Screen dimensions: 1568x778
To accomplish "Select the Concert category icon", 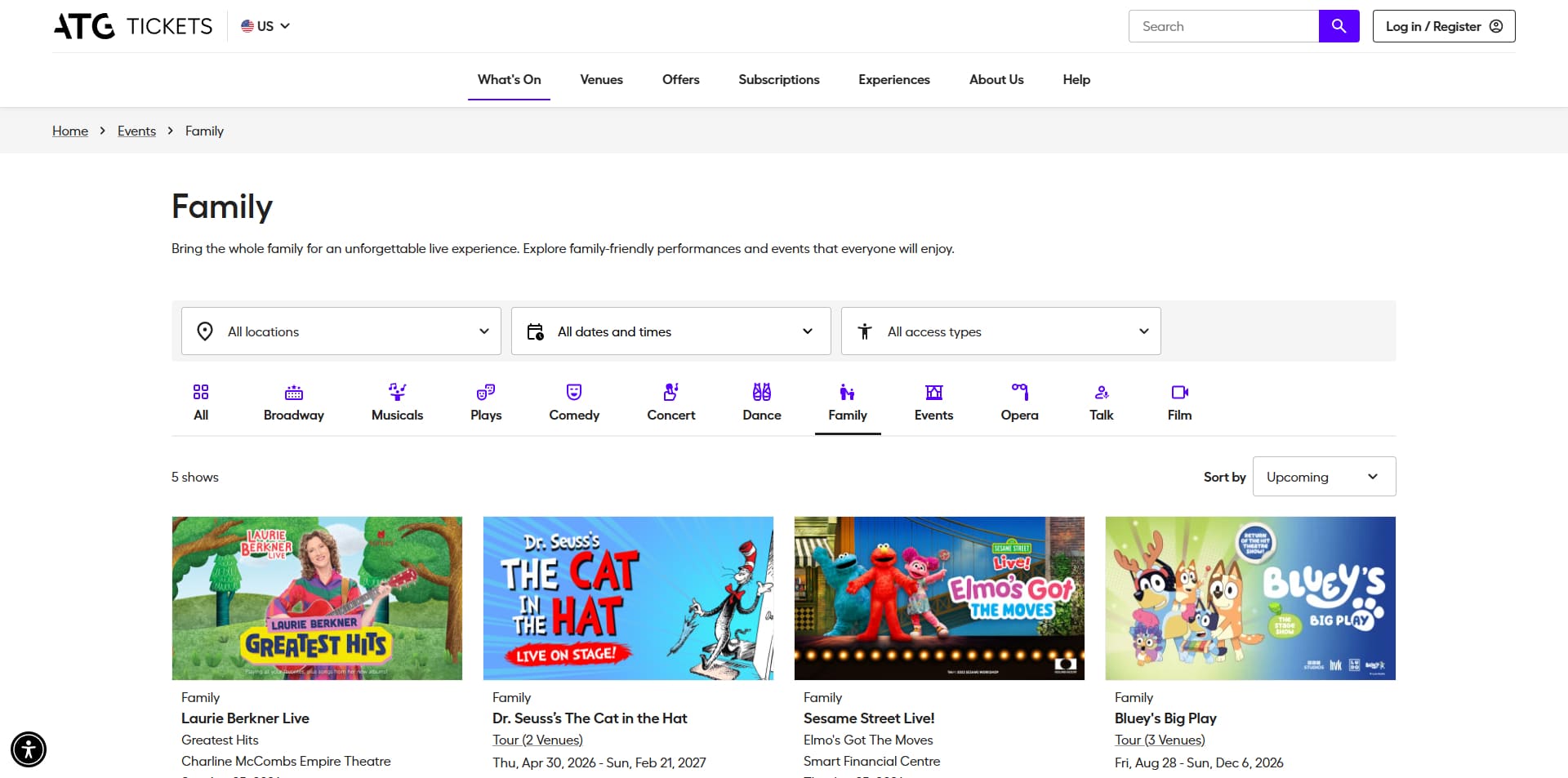I will (671, 392).
